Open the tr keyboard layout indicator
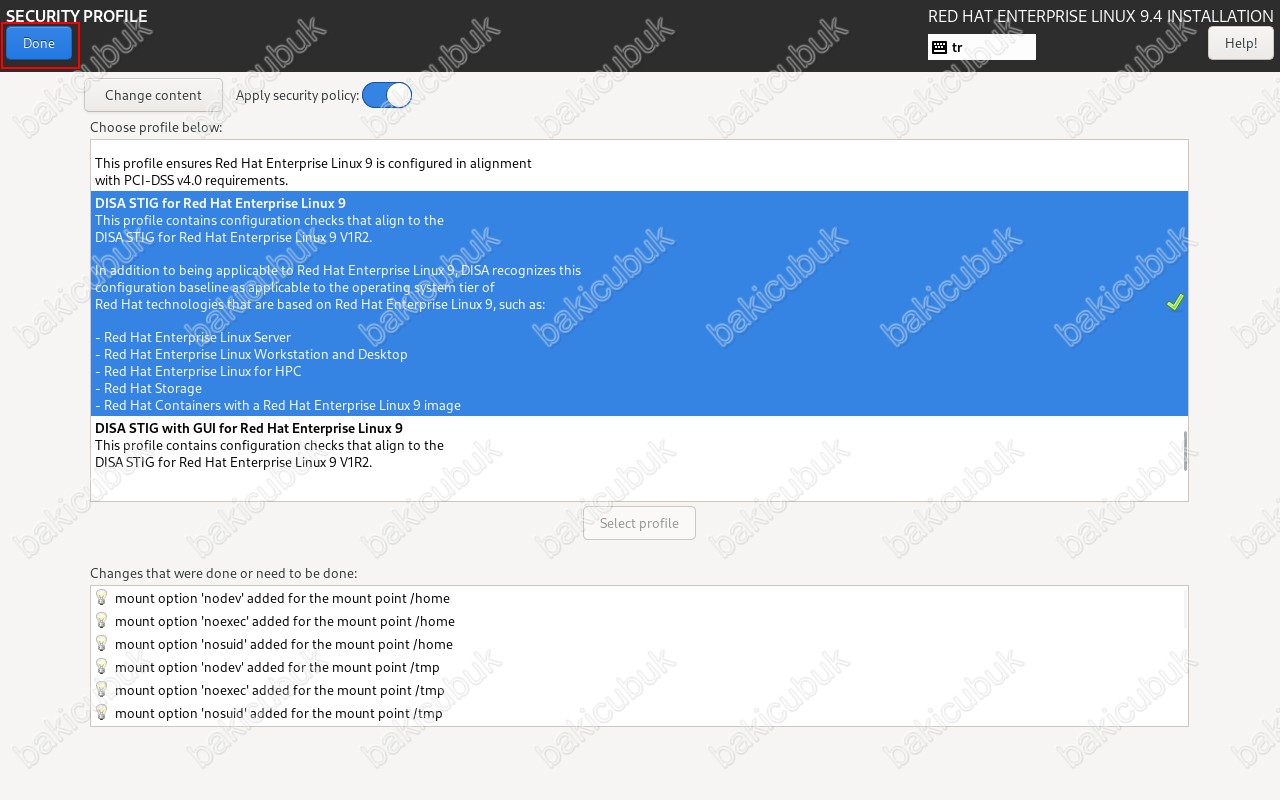Screen dimensions: 1280x800 pyautogui.click(x=982, y=47)
